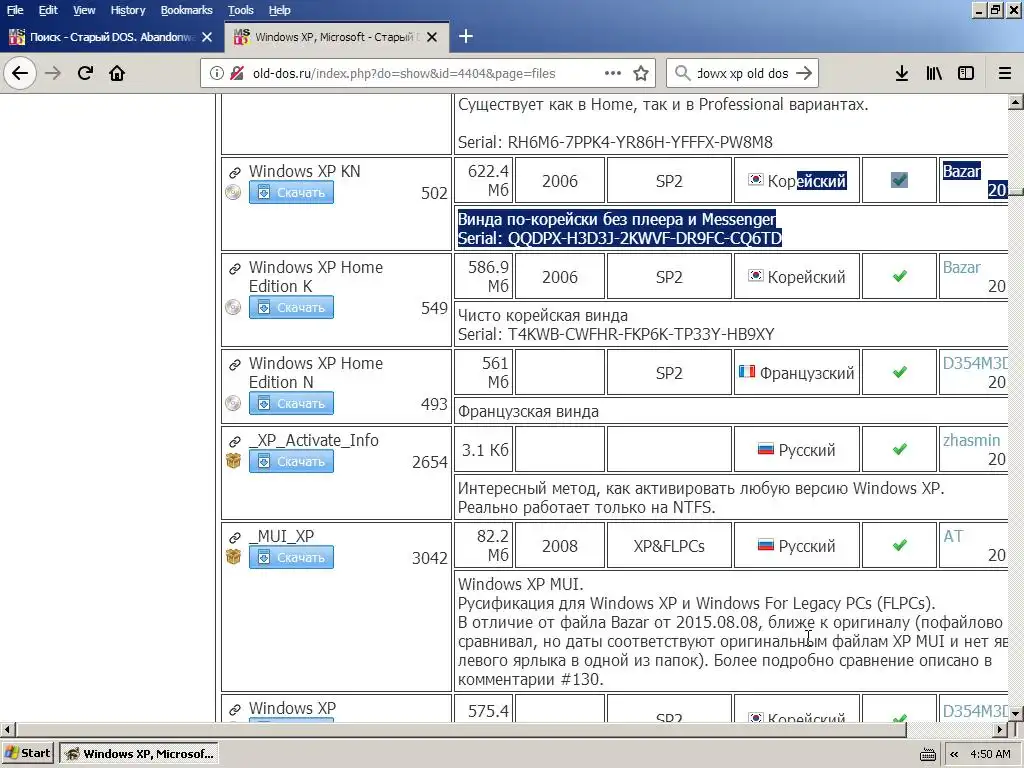Open the Tools menu
Viewport: 1024px width, 768px height.
[240, 10]
